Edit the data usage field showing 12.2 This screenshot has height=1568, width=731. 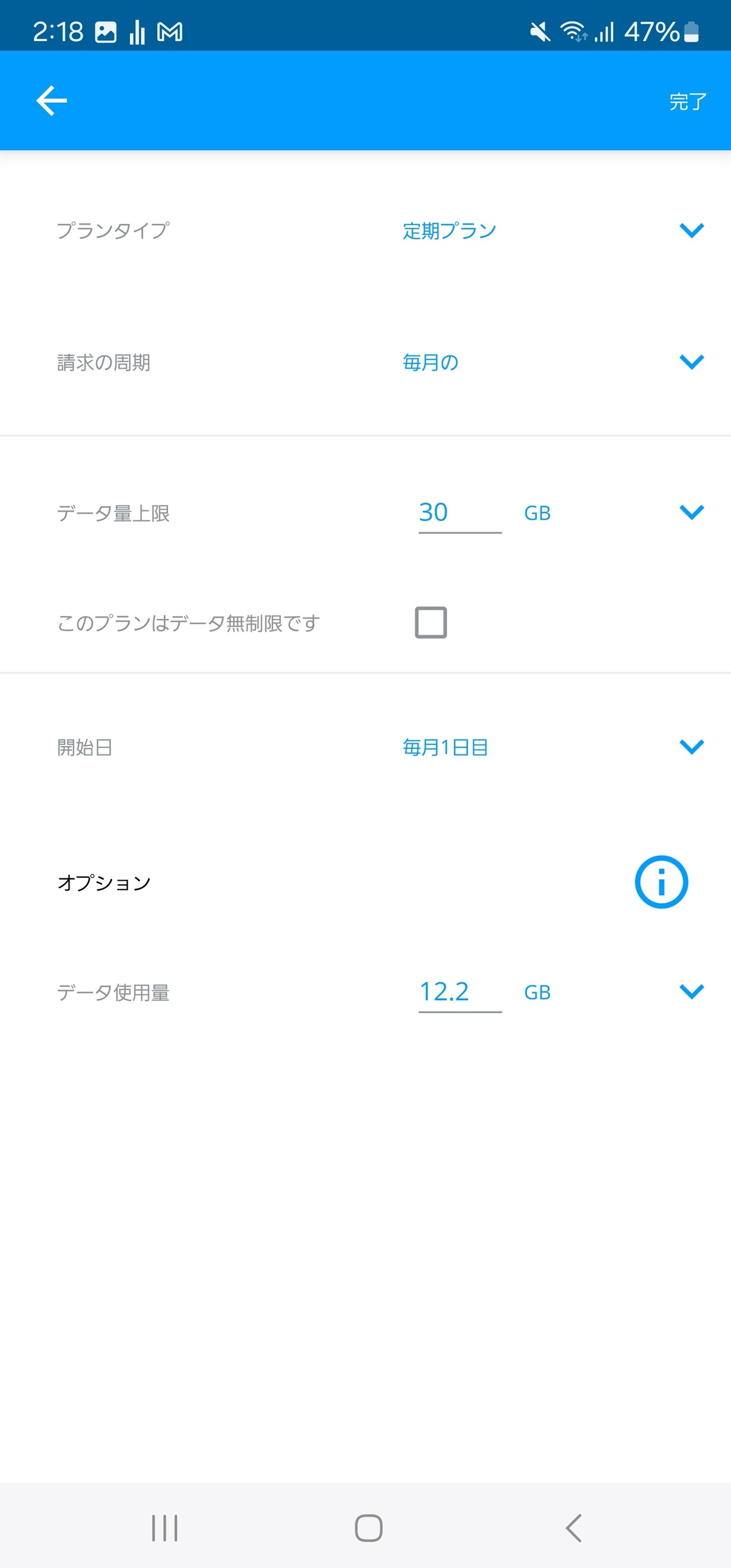coord(460,991)
